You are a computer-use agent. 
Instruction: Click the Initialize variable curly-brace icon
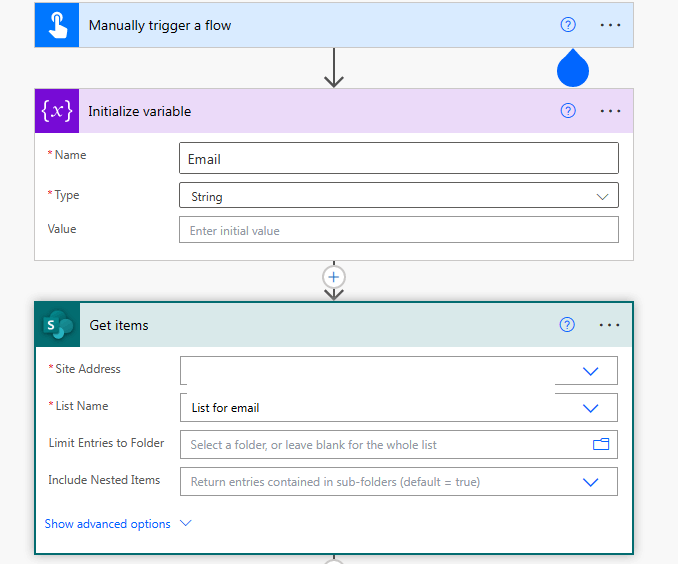pyautogui.click(x=57, y=111)
